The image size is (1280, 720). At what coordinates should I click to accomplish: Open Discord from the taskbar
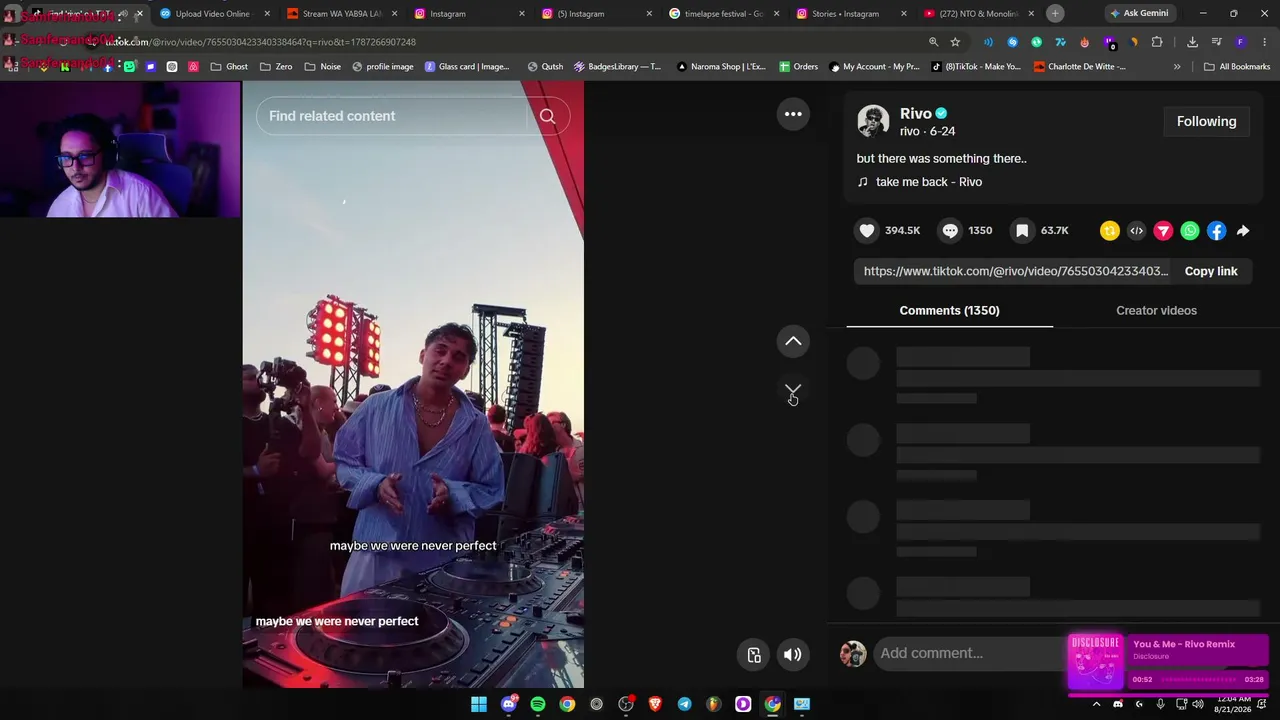[x=508, y=704]
